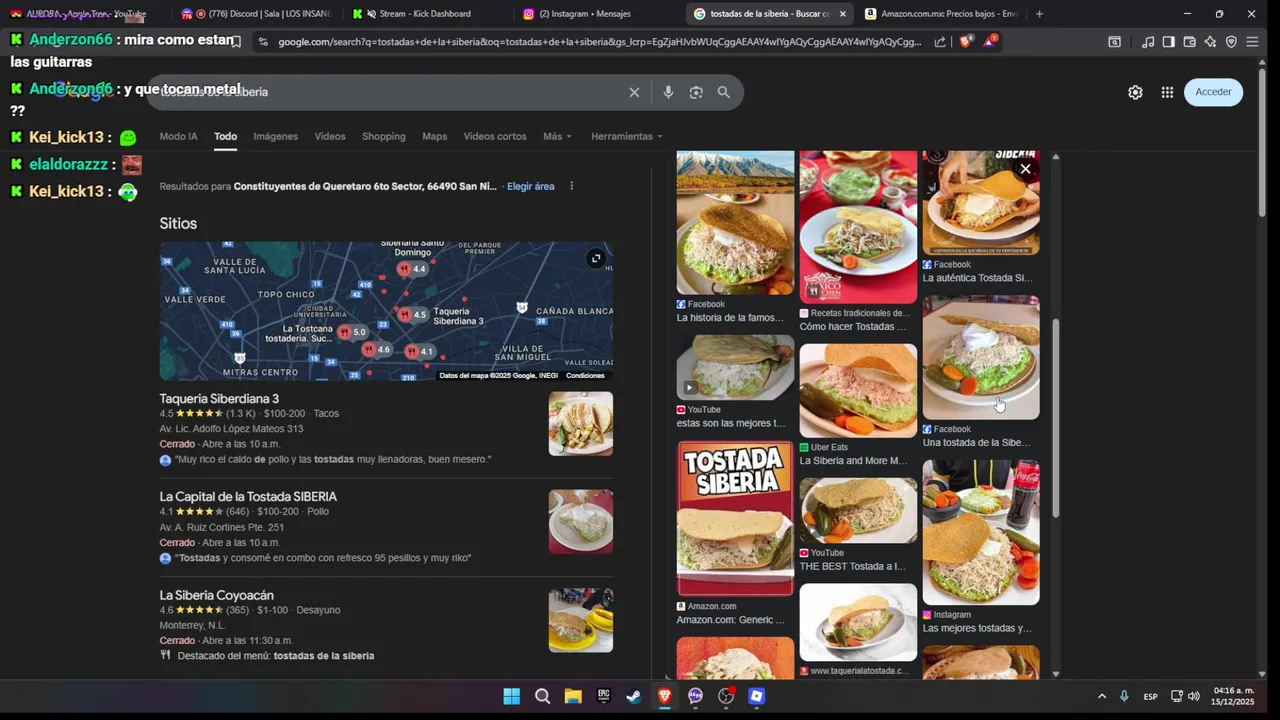Open Windows taskbar search
The height and width of the screenshot is (720, 1280).
point(542,696)
